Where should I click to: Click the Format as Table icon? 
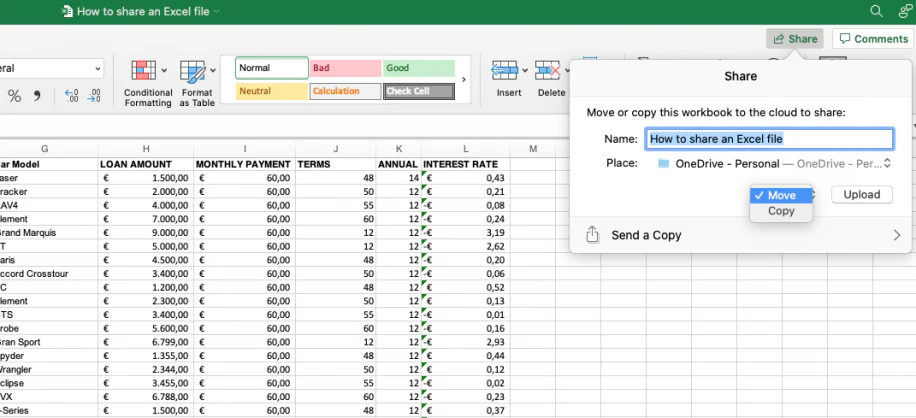pos(192,71)
